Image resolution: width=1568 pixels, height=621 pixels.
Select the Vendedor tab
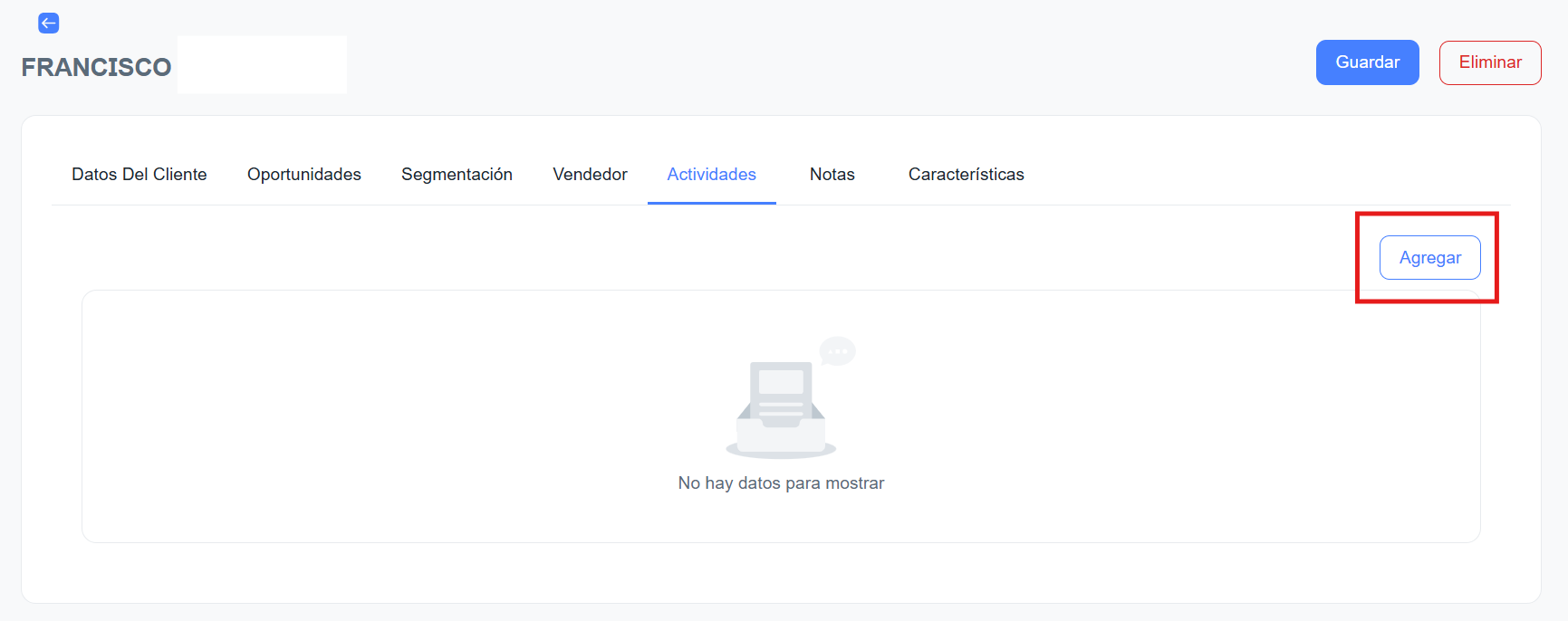[590, 175]
